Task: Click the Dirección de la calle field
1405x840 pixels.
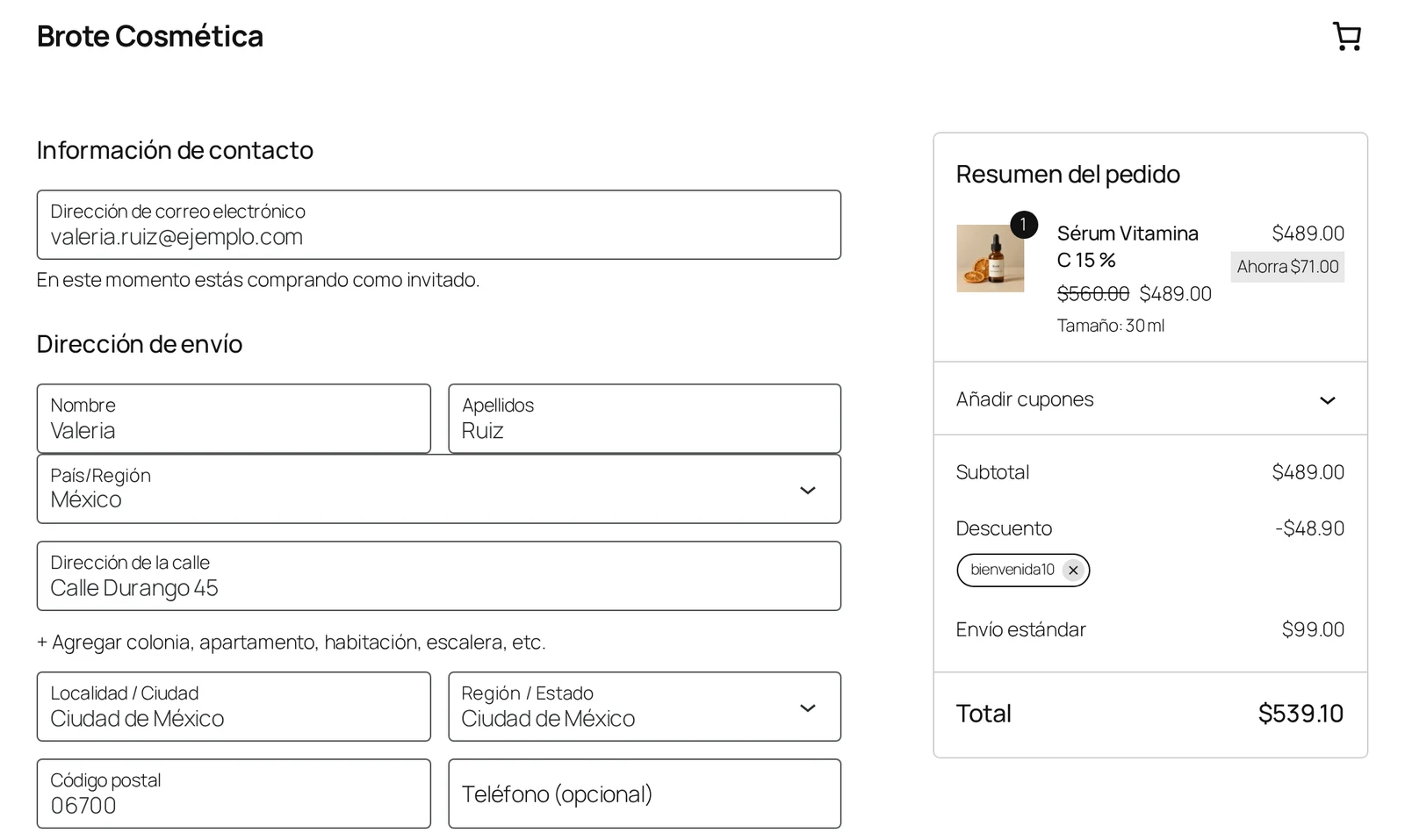Action: pyautogui.click(x=439, y=576)
